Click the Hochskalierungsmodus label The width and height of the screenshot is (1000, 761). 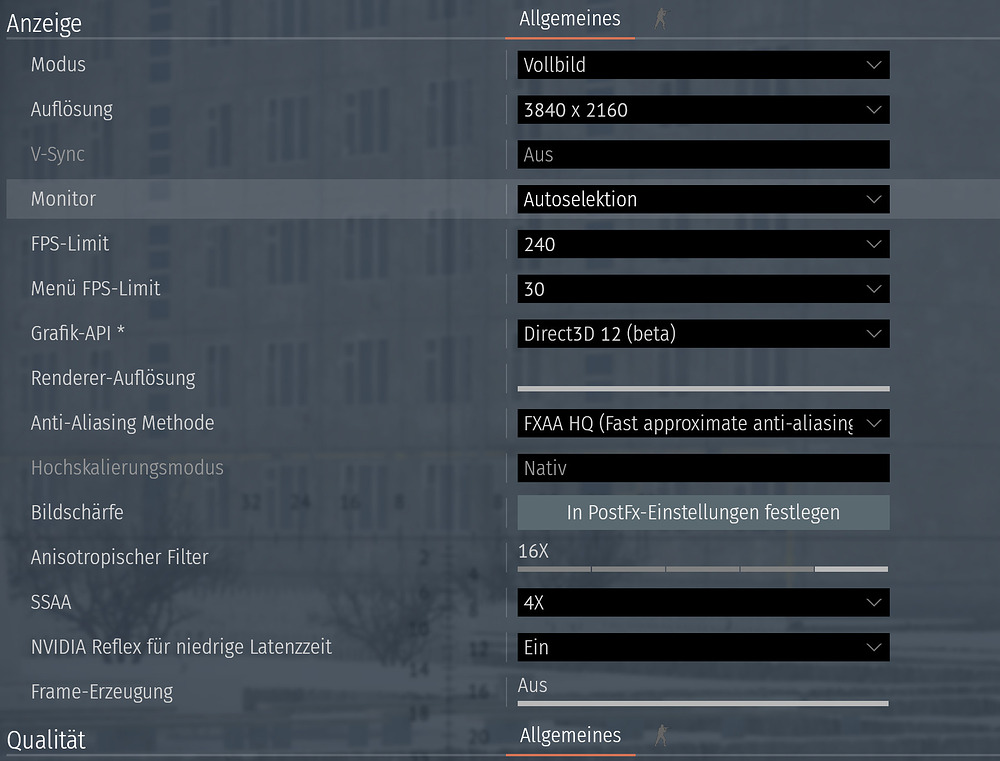click(127, 468)
